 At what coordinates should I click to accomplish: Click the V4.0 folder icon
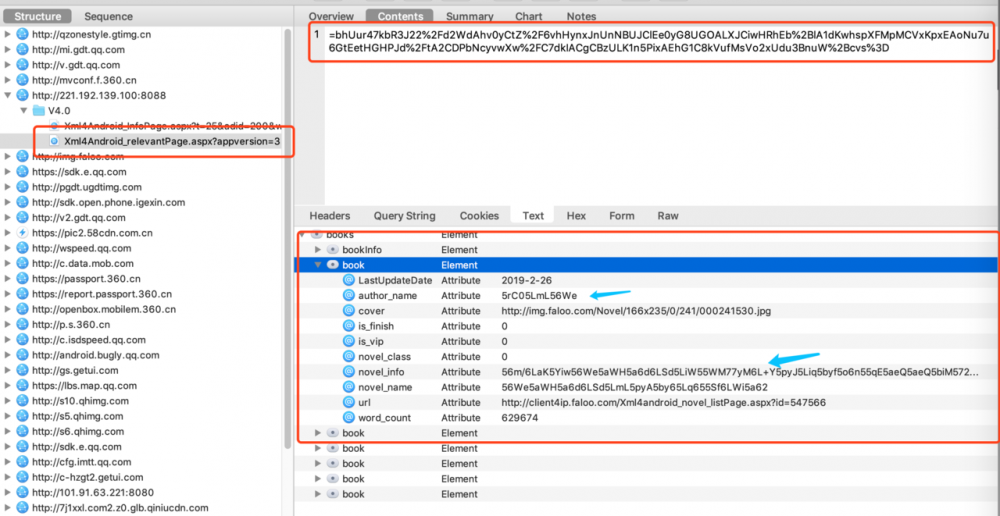pos(39,110)
